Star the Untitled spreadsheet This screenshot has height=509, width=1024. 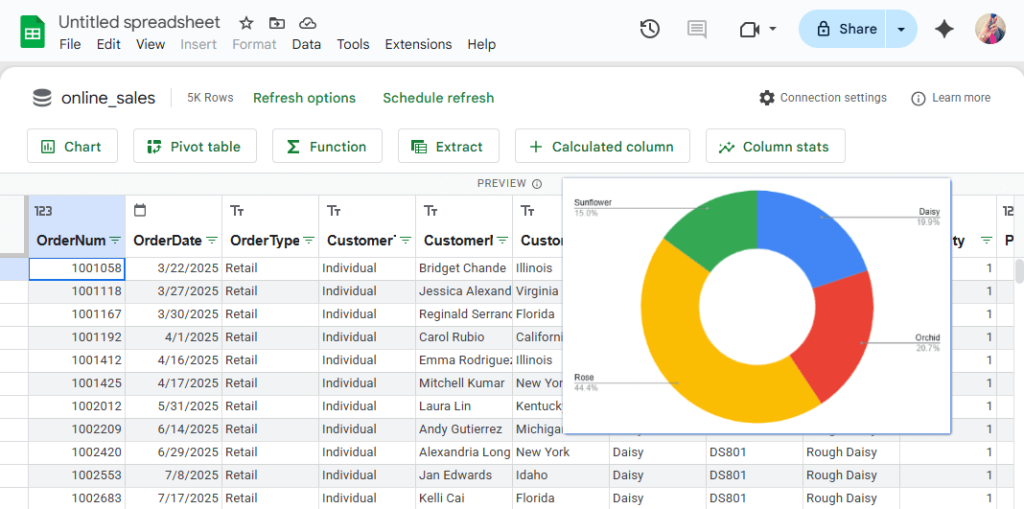pos(245,22)
